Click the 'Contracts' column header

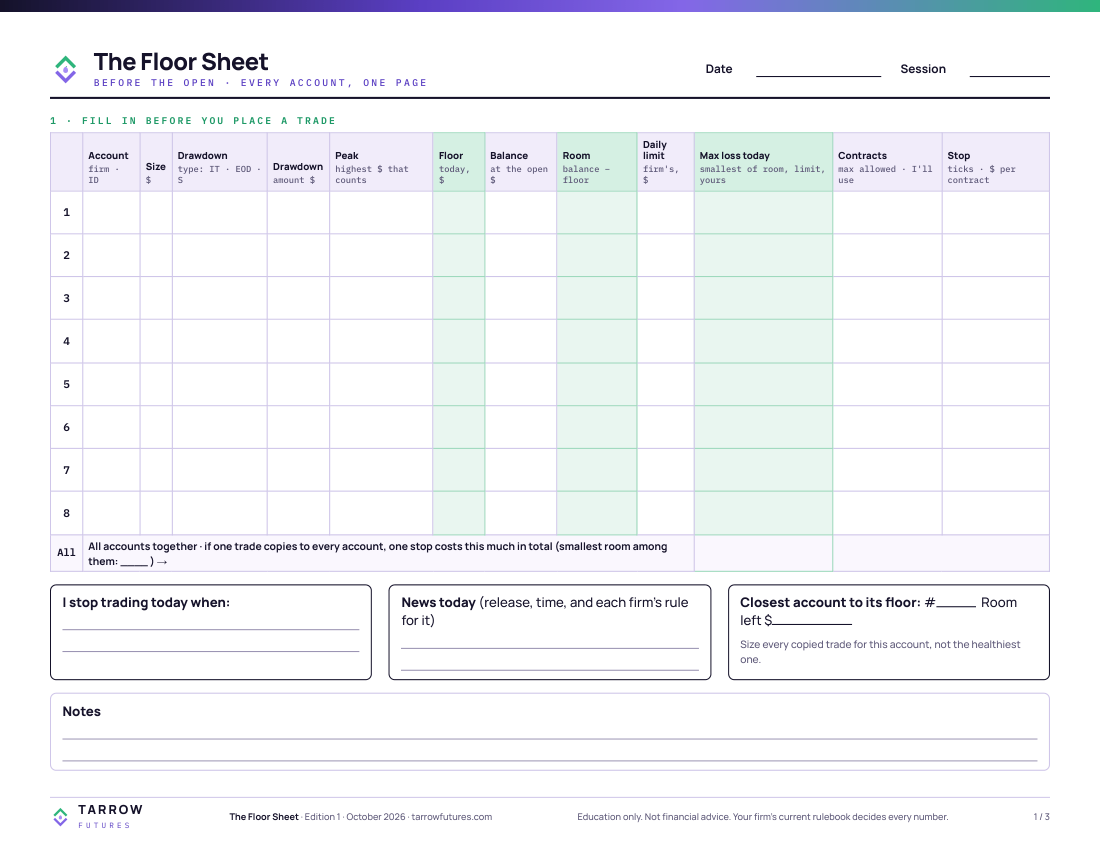pyautogui.click(x=887, y=162)
